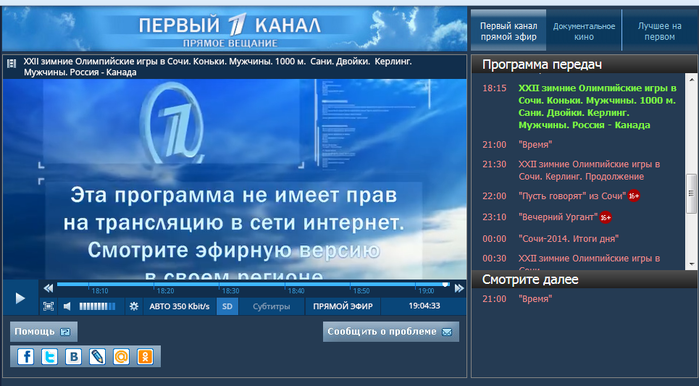The height and width of the screenshot is (386, 699).
Task: Share on Mail.ru @ icon
Action: (121, 357)
